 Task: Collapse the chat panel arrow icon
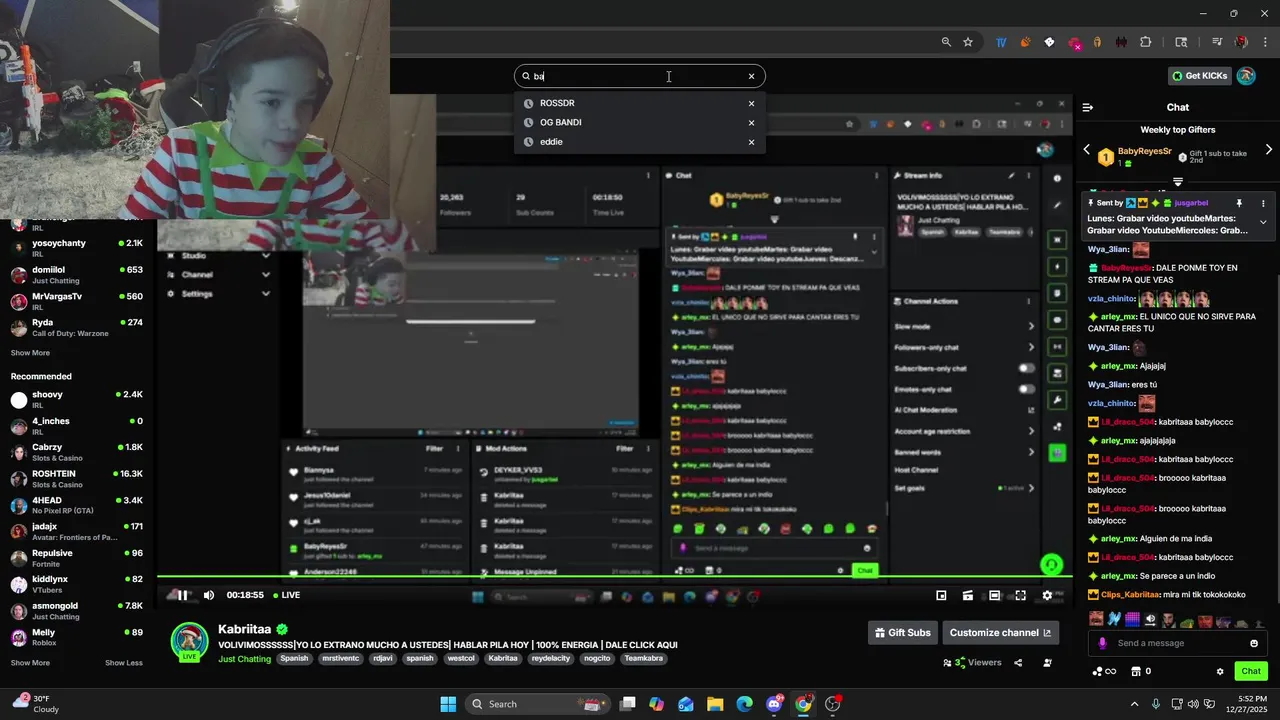(1088, 107)
